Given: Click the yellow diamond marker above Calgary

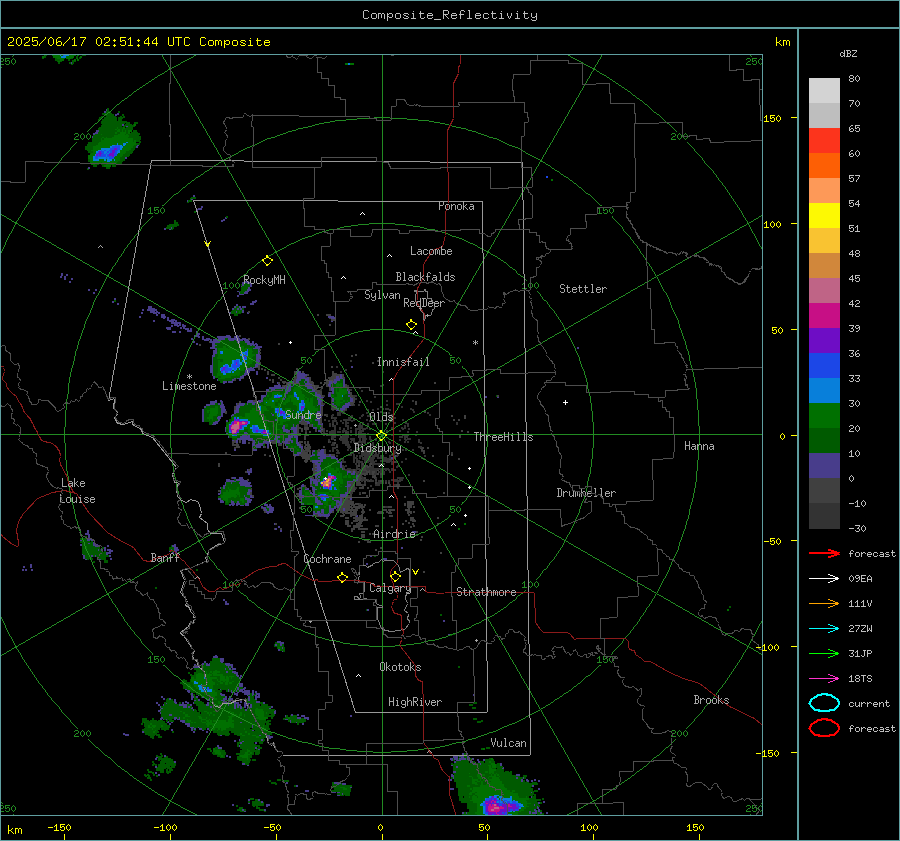Looking at the screenshot, I should click(x=395, y=576).
